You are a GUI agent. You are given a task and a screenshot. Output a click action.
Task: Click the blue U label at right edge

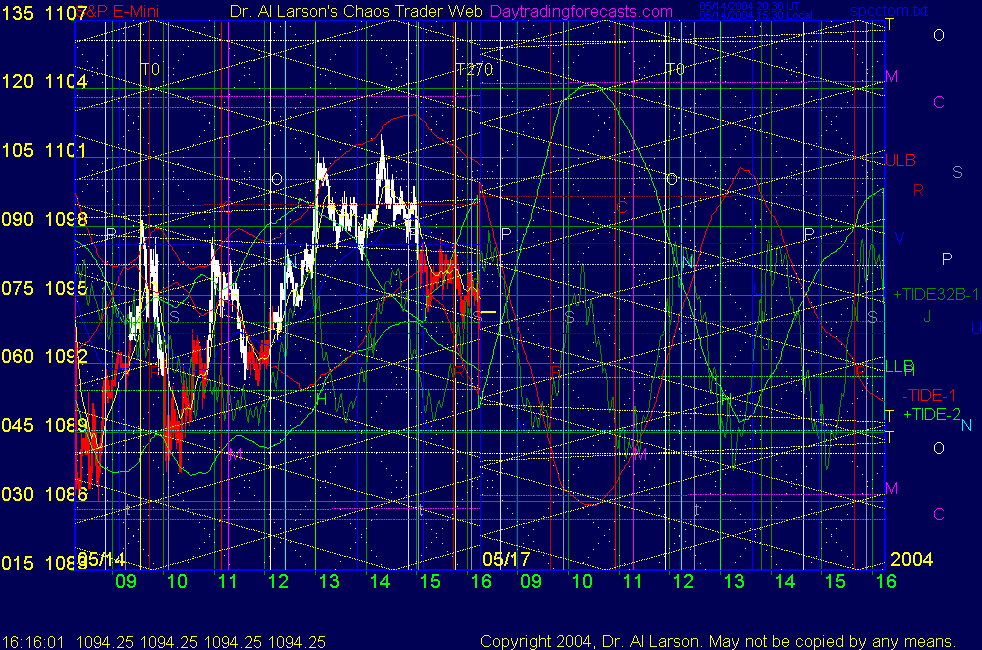tap(976, 328)
